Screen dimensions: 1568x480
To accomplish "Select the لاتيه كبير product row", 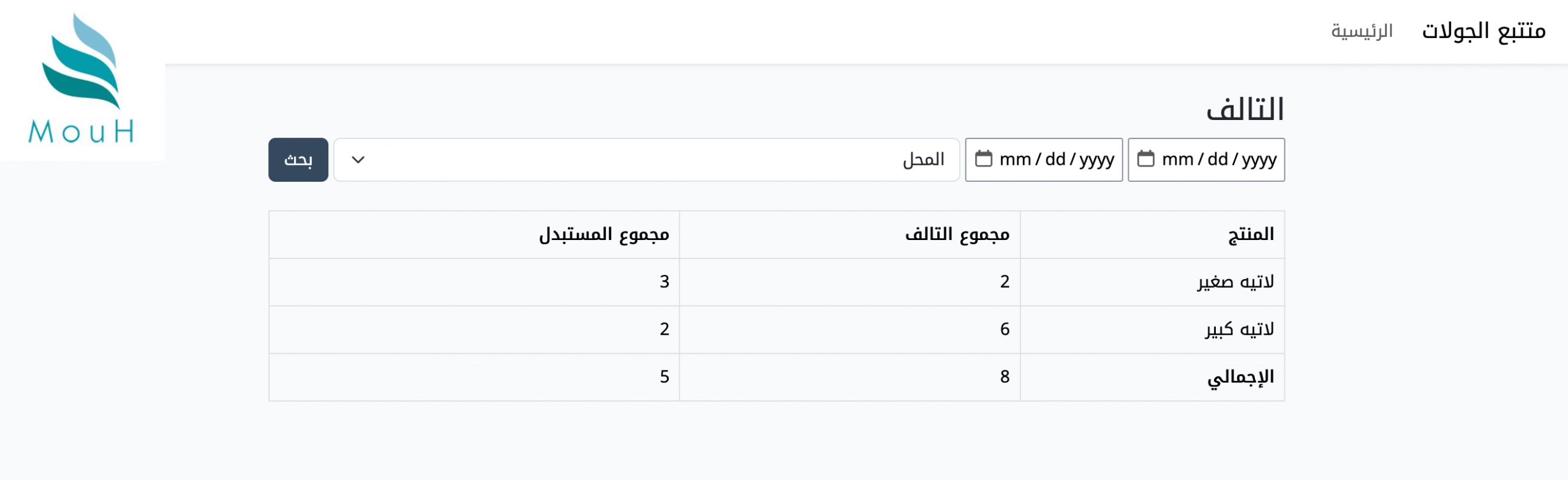I will click(1239, 330).
